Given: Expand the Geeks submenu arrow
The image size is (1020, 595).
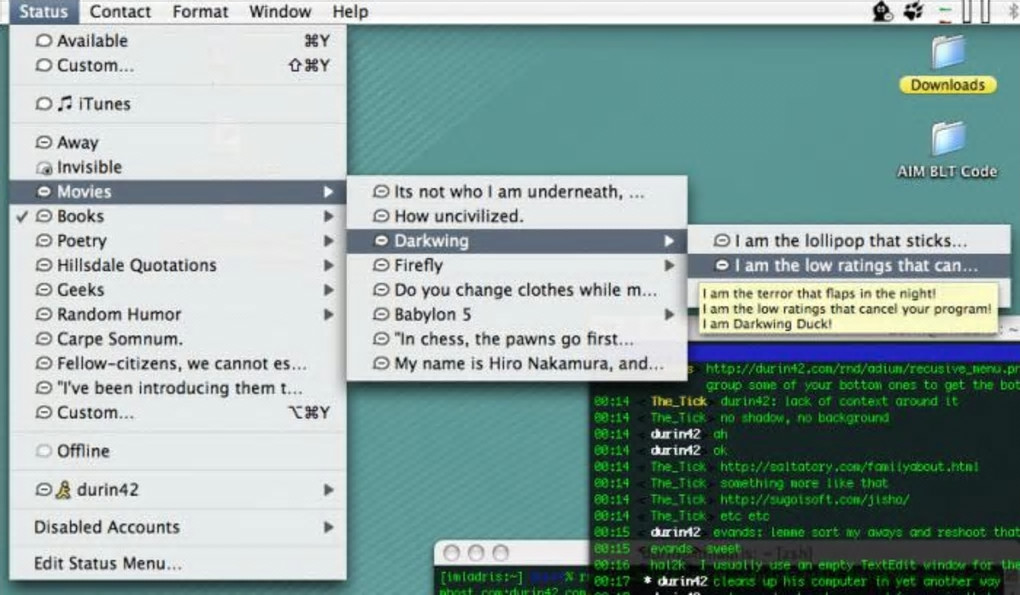Looking at the screenshot, I should tap(329, 290).
